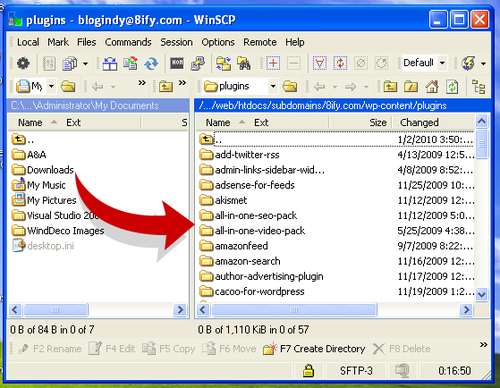The width and height of the screenshot is (500, 388).
Task: Click the blue Refresh arrows toolbar icon
Action: point(151,63)
